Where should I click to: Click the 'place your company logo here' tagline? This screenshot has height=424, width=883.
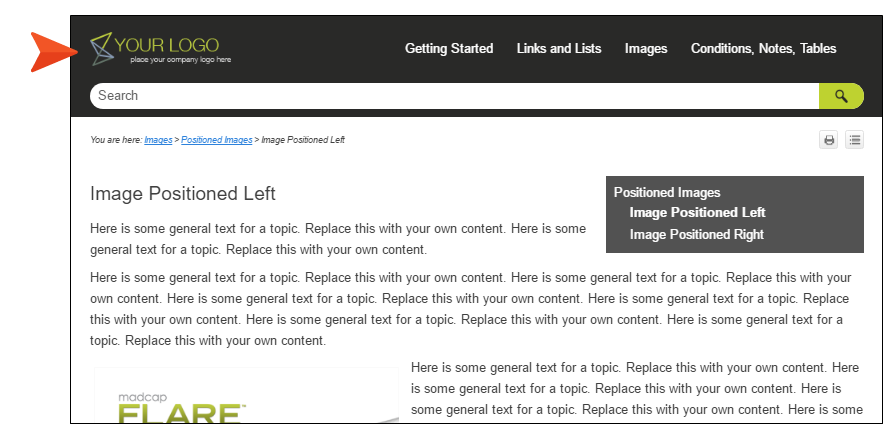point(181,60)
